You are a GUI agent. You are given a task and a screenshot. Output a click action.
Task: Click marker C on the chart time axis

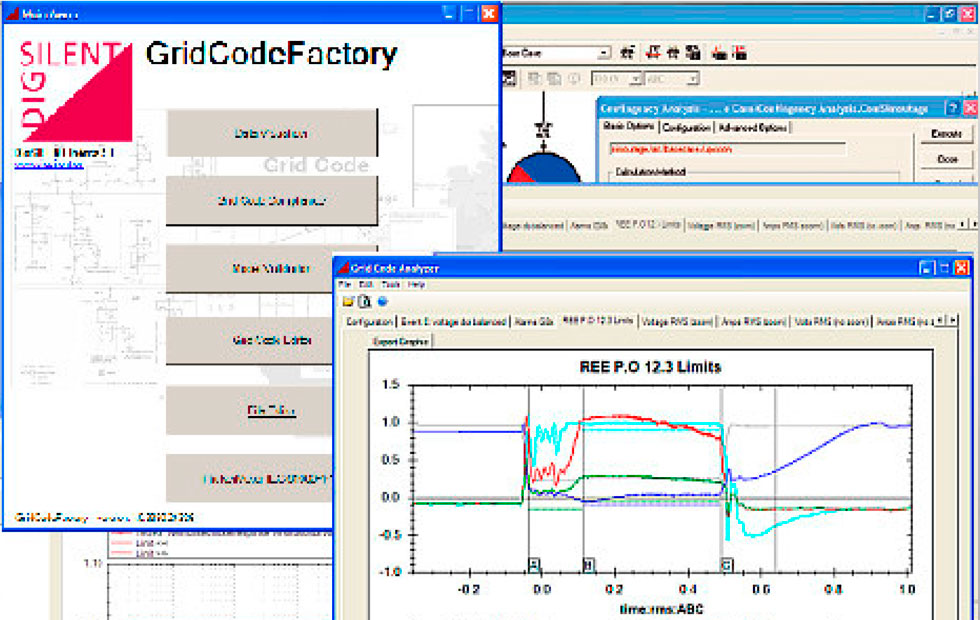pyautogui.click(x=727, y=565)
